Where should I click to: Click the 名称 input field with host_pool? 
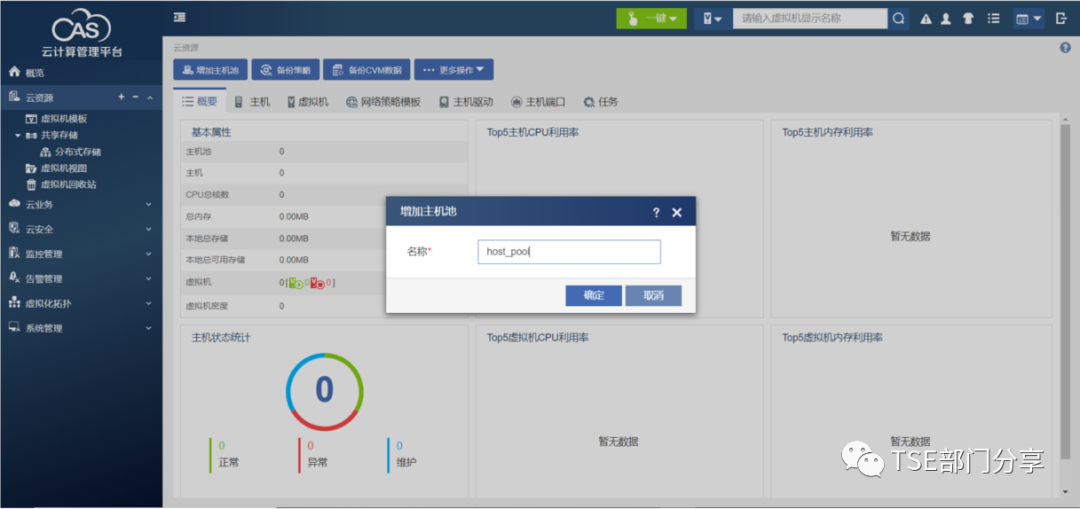click(569, 251)
